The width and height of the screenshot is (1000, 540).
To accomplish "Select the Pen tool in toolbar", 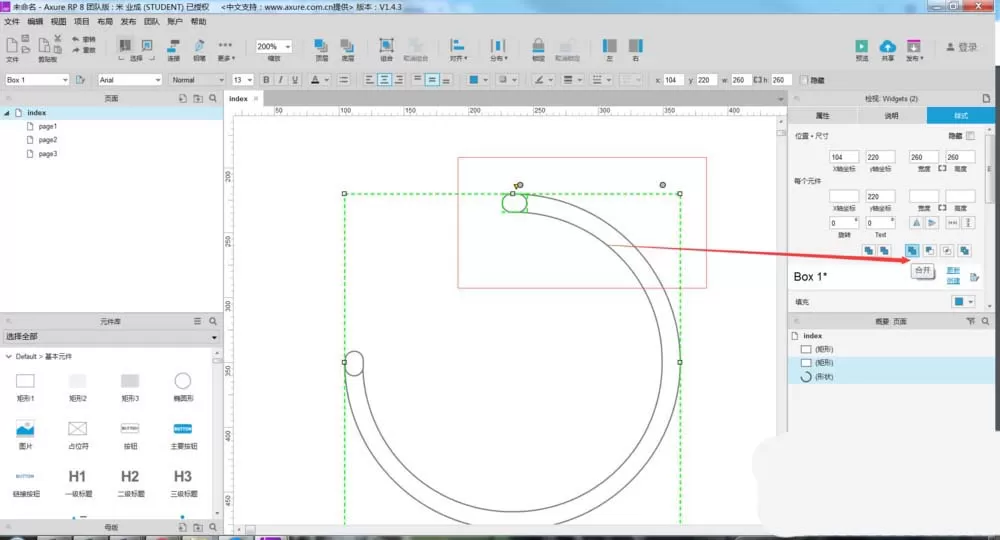I will 200,46.
